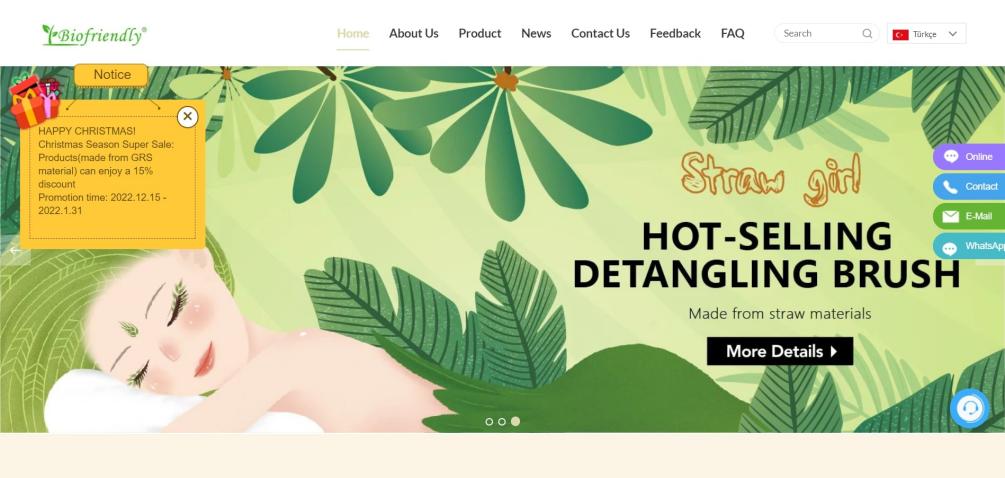Open the FAQ link

click(x=733, y=33)
